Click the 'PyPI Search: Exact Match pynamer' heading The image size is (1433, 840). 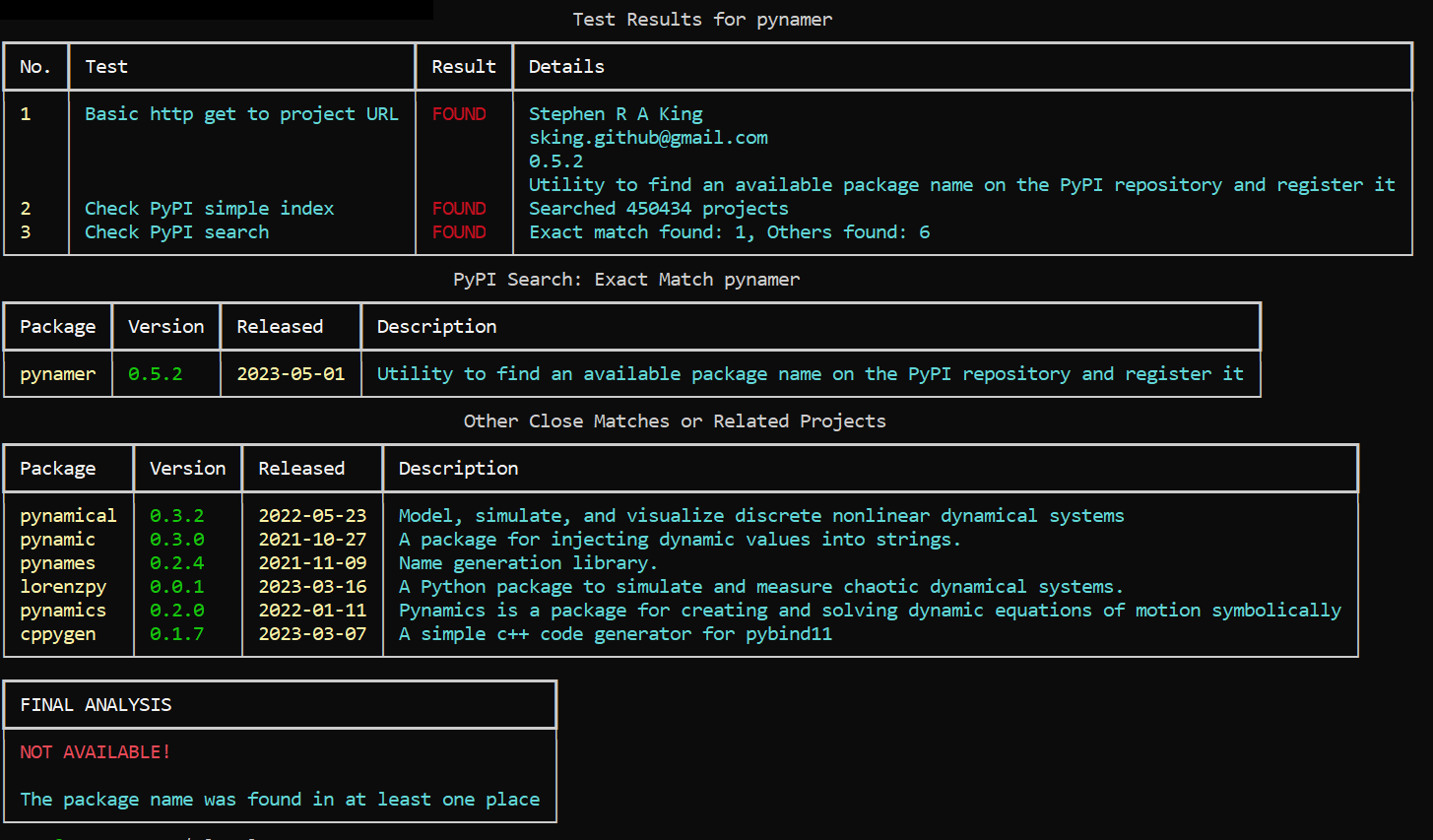tap(626, 280)
